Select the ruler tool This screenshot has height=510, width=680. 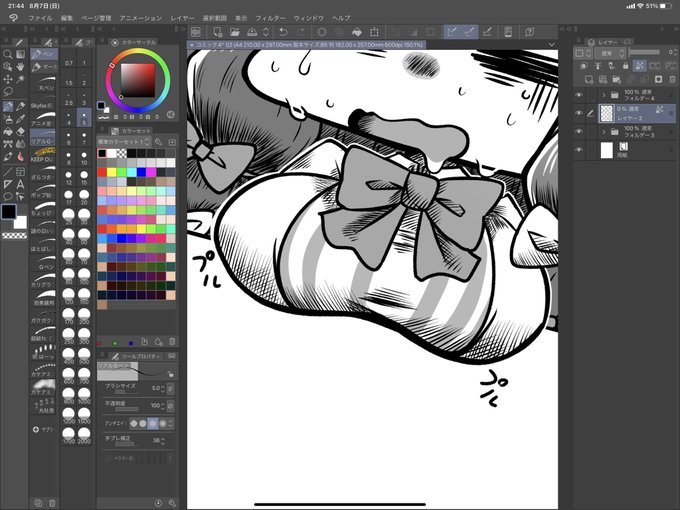pyautogui.click(x=8, y=184)
